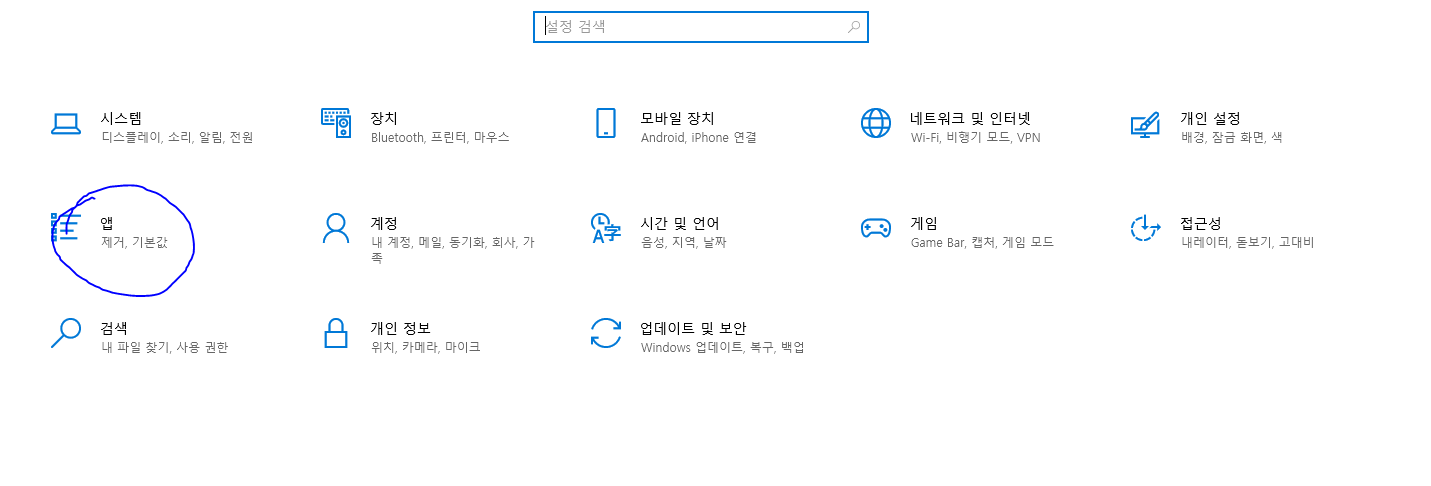Click the text 'Windows 업데이트, 복구, 백업'
Image resolution: width=1431 pixels, height=486 pixels.
pyautogui.click(x=723, y=347)
